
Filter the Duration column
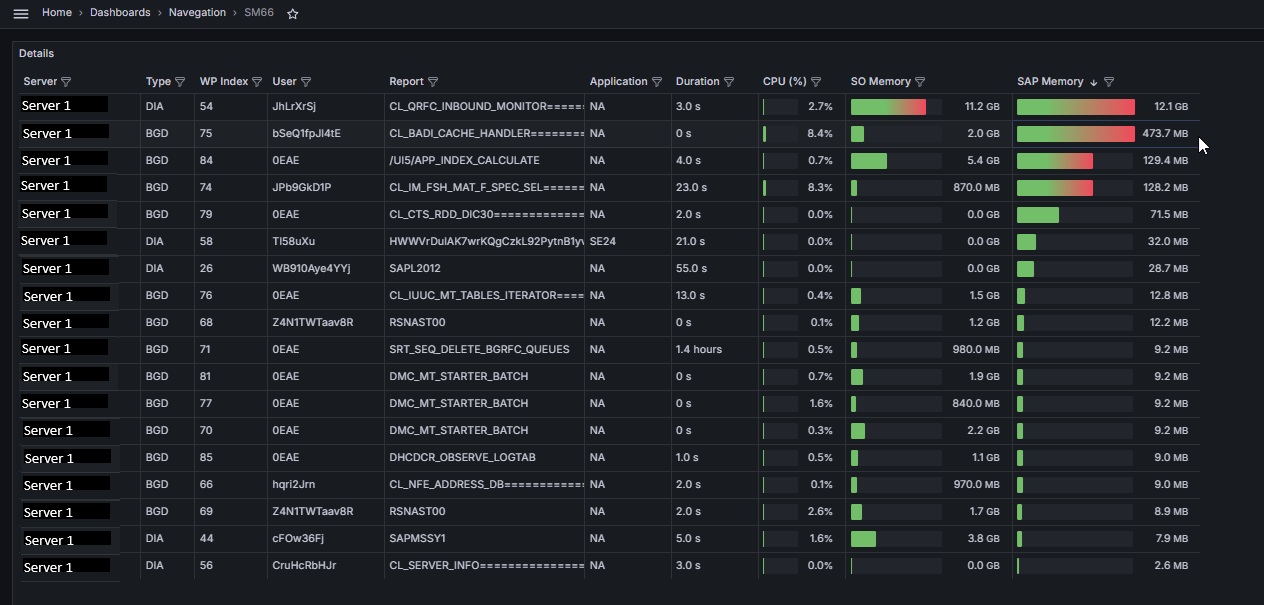(729, 82)
